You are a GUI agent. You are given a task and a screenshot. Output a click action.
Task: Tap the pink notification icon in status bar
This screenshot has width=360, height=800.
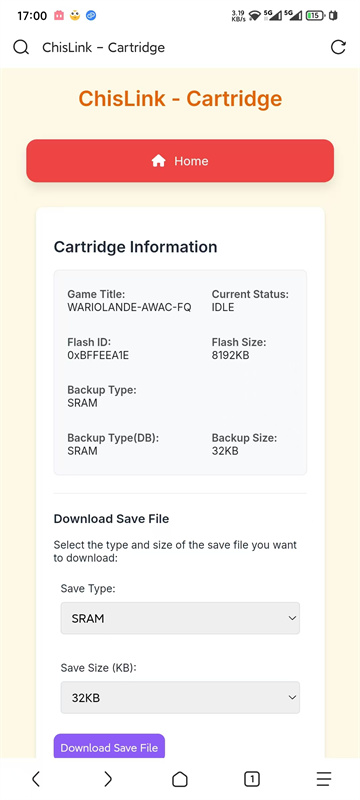coord(59,16)
